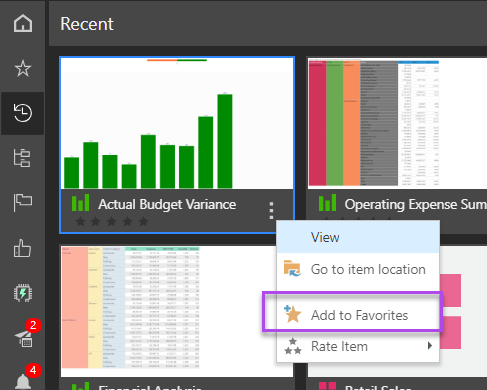Open the thumbs-up recommendations icon
The image size is (487, 390).
tap(22, 248)
